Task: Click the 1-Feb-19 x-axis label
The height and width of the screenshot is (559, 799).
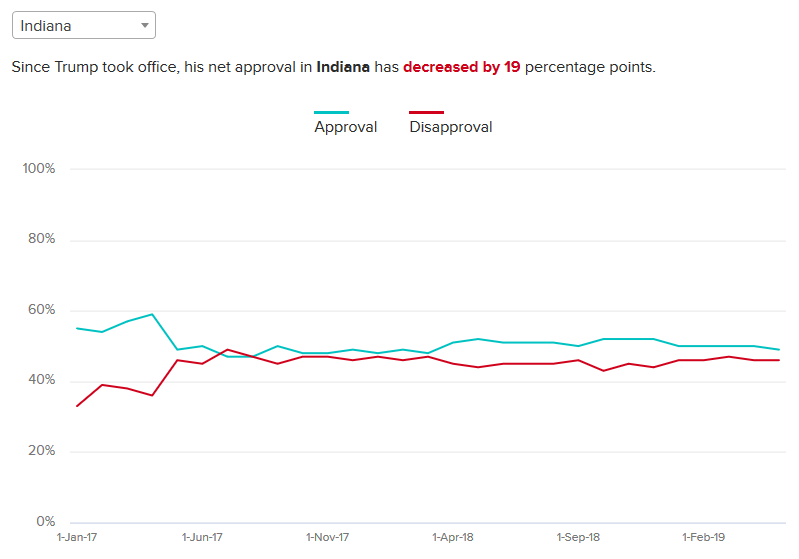Action: [x=704, y=538]
